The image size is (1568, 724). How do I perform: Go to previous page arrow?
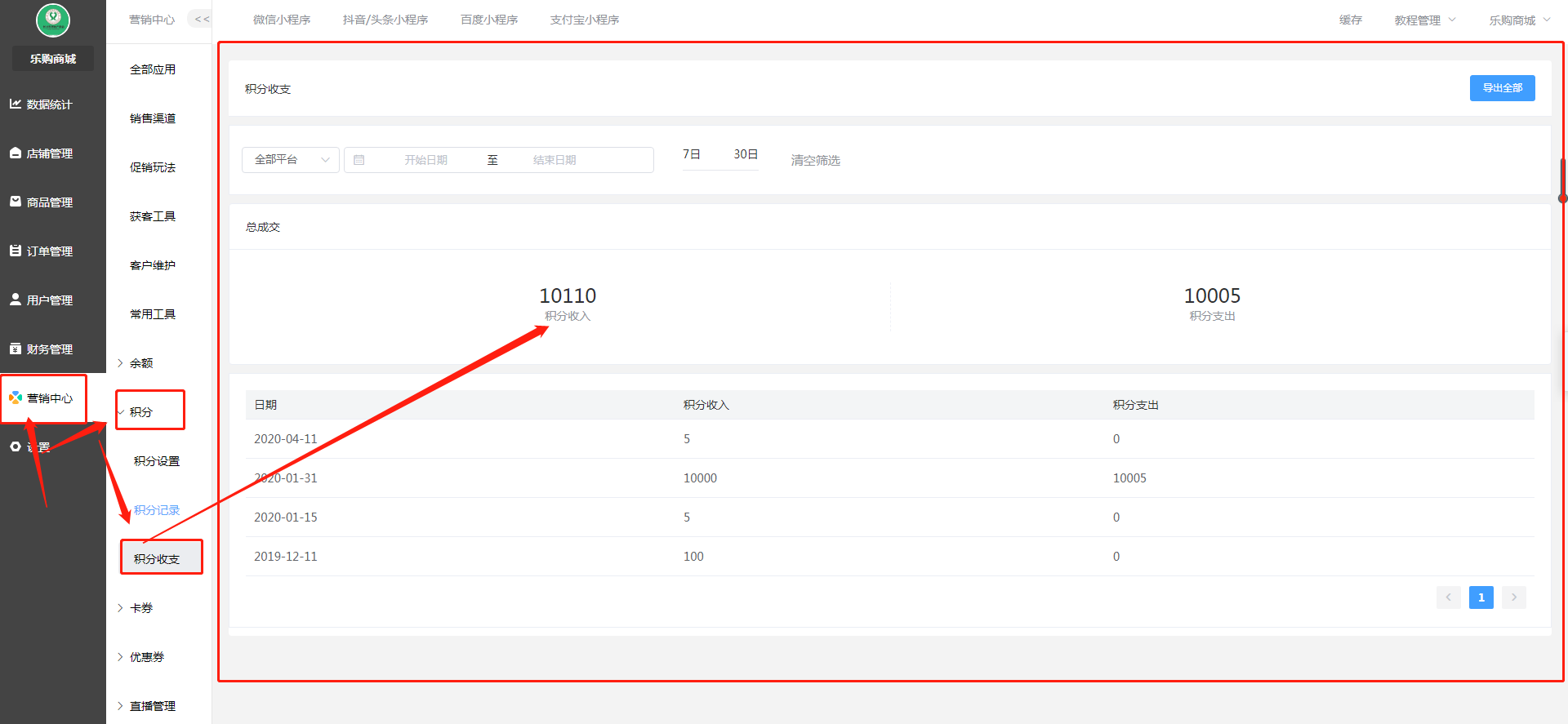(x=1449, y=597)
